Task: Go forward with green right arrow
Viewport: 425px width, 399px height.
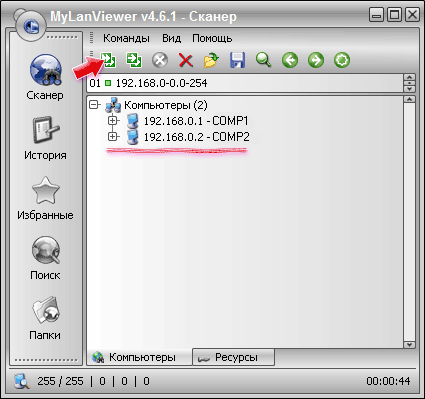Action: tap(316, 61)
